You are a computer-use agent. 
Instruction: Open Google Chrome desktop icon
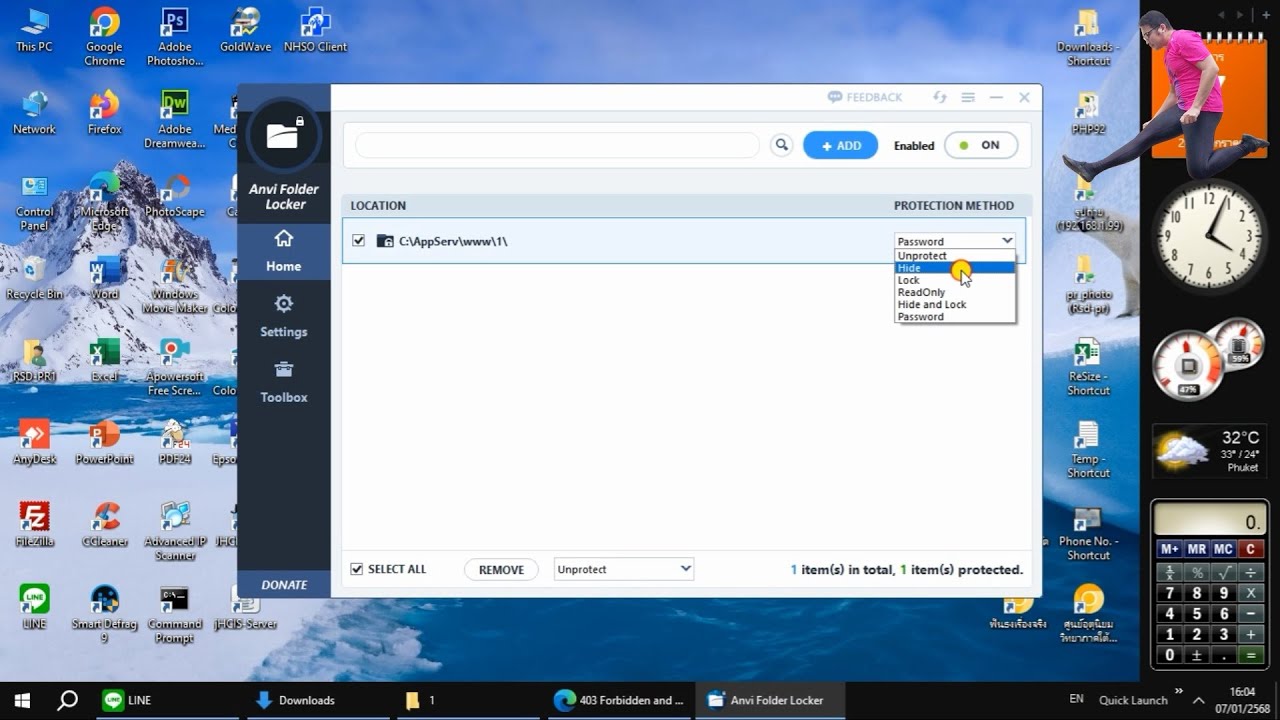point(104,37)
